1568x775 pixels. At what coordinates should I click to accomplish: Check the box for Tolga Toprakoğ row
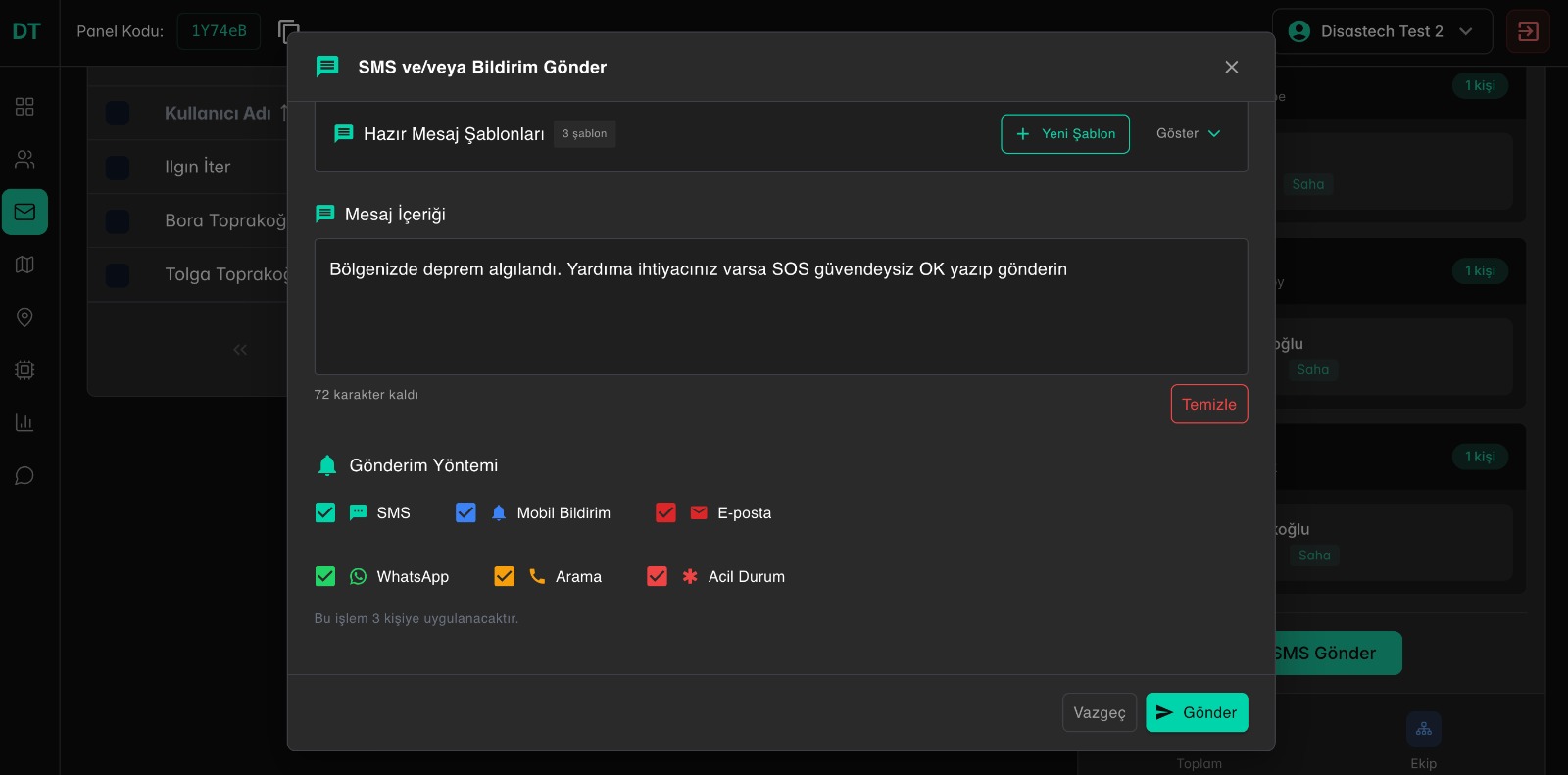click(118, 275)
